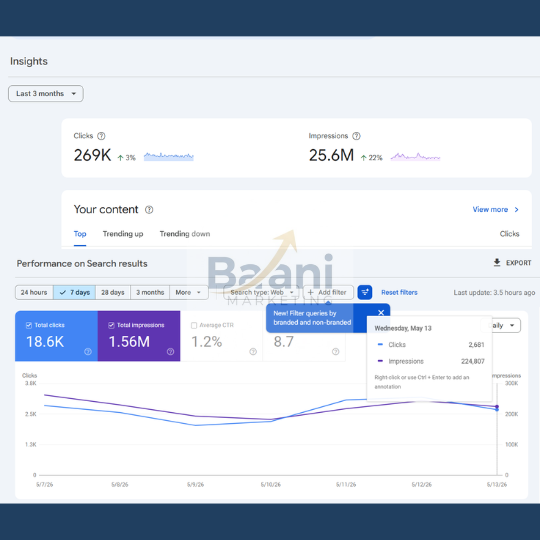Image resolution: width=540 pixels, height=540 pixels.
Task: Click the Clicks column header in Your content
Action: pyautogui.click(x=509, y=234)
